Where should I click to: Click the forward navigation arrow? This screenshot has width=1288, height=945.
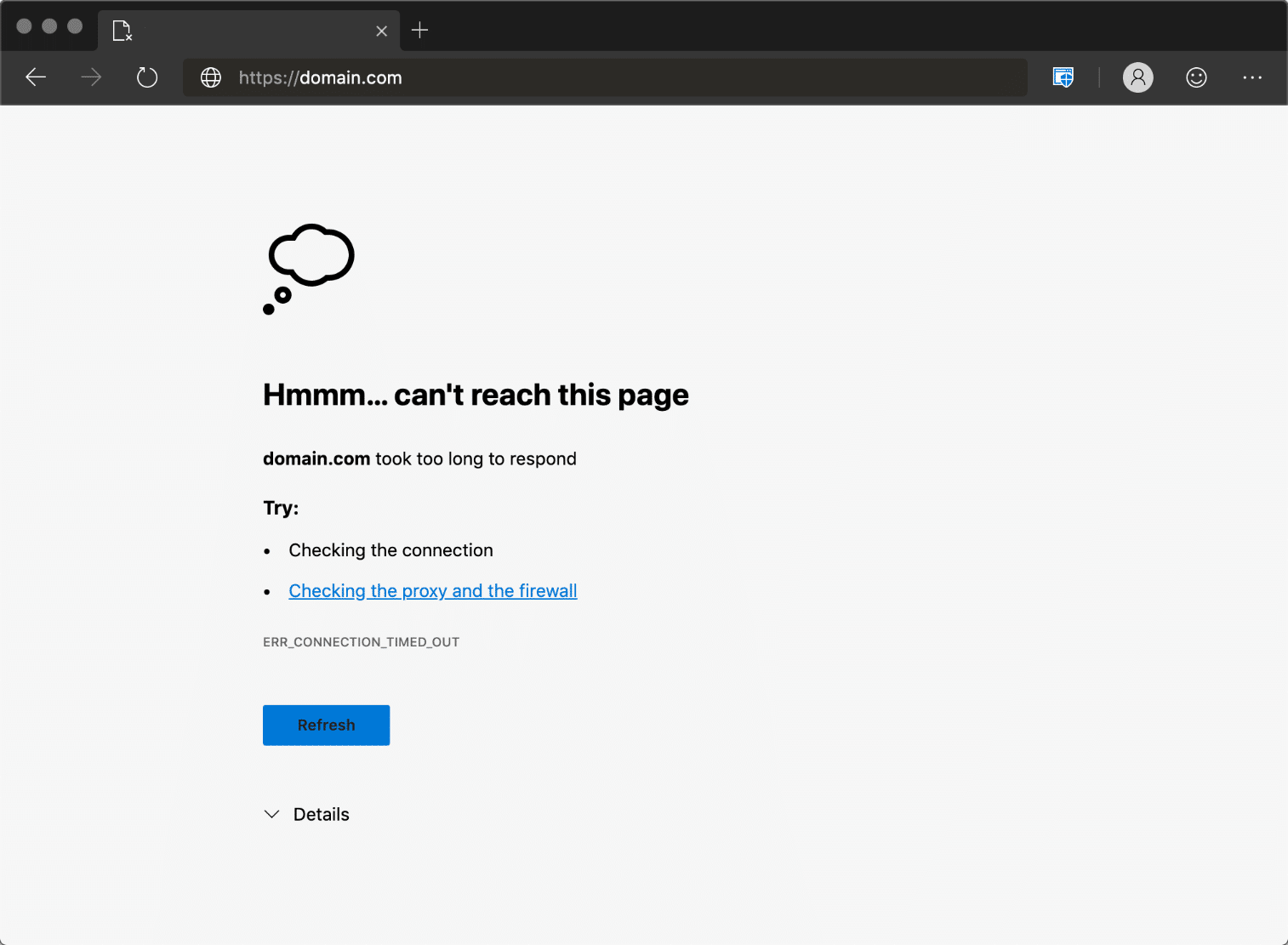pos(90,77)
